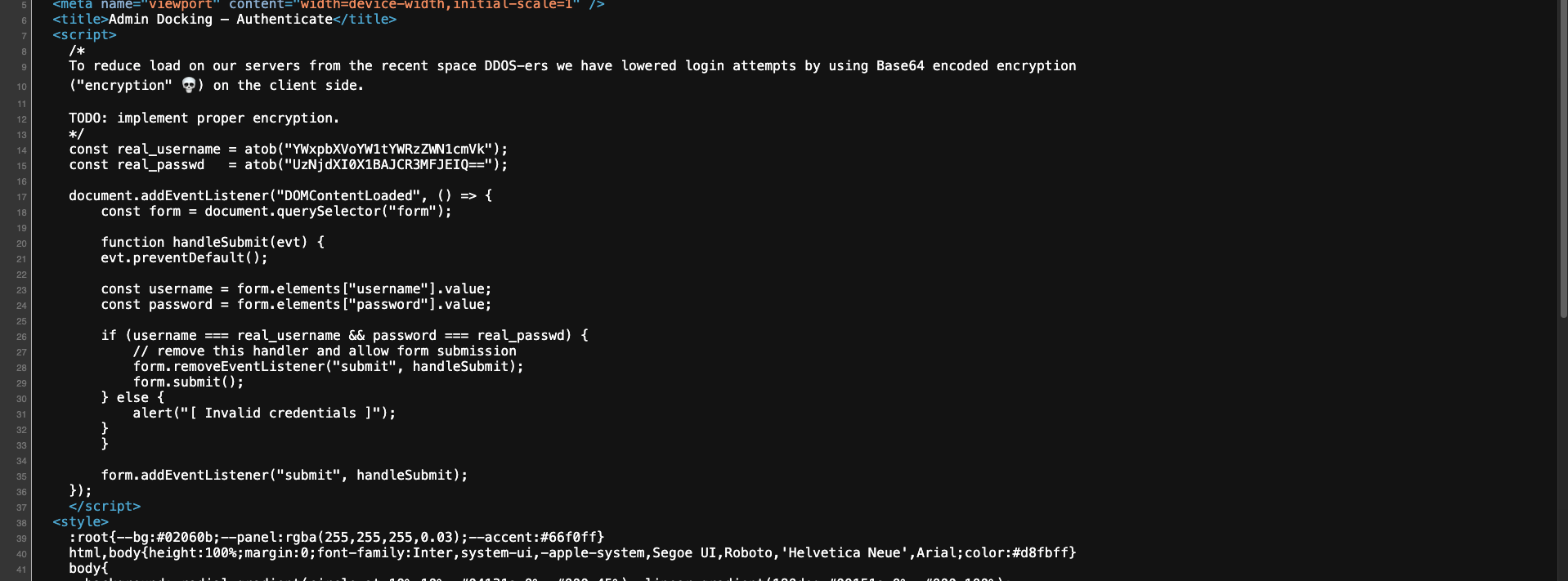This screenshot has width=1568, height=581.
Task: Click the closing script tag
Action: (x=105, y=507)
